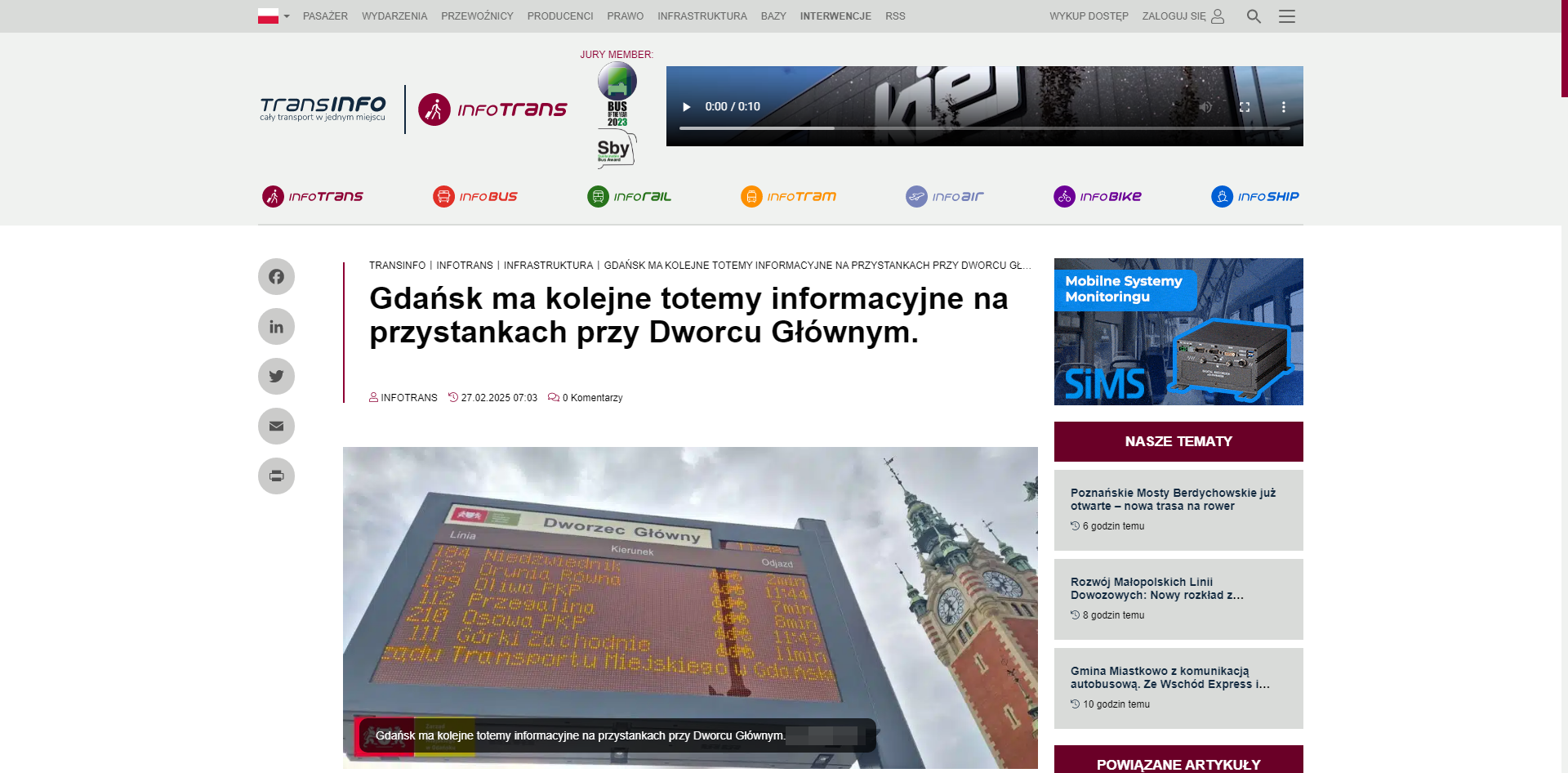Open the InfoBus section
Viewport: 1568px width, 773px height.
click(x=475, y=197)
